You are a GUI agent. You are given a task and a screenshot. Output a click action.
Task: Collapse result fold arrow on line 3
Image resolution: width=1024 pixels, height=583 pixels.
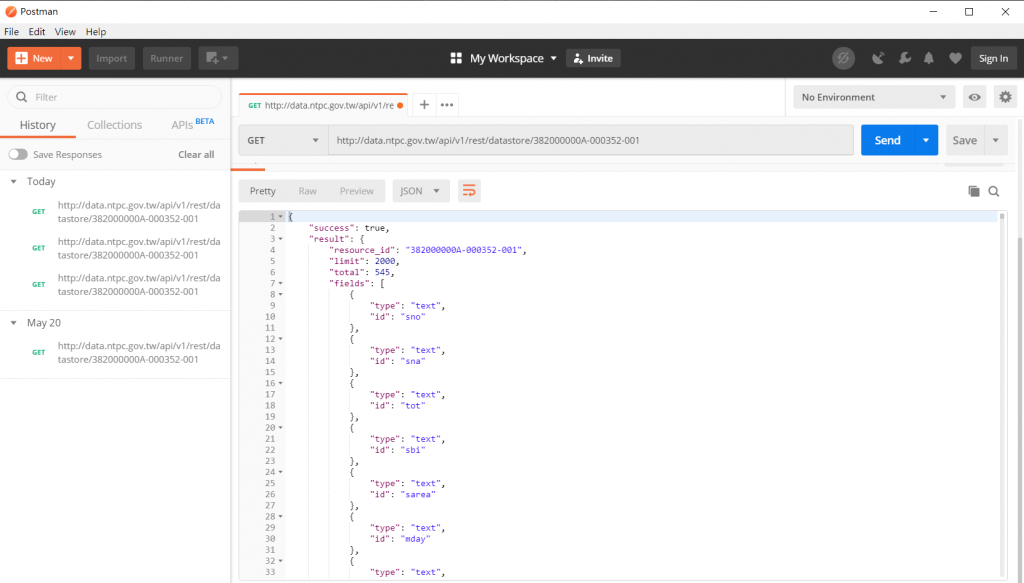281,239
